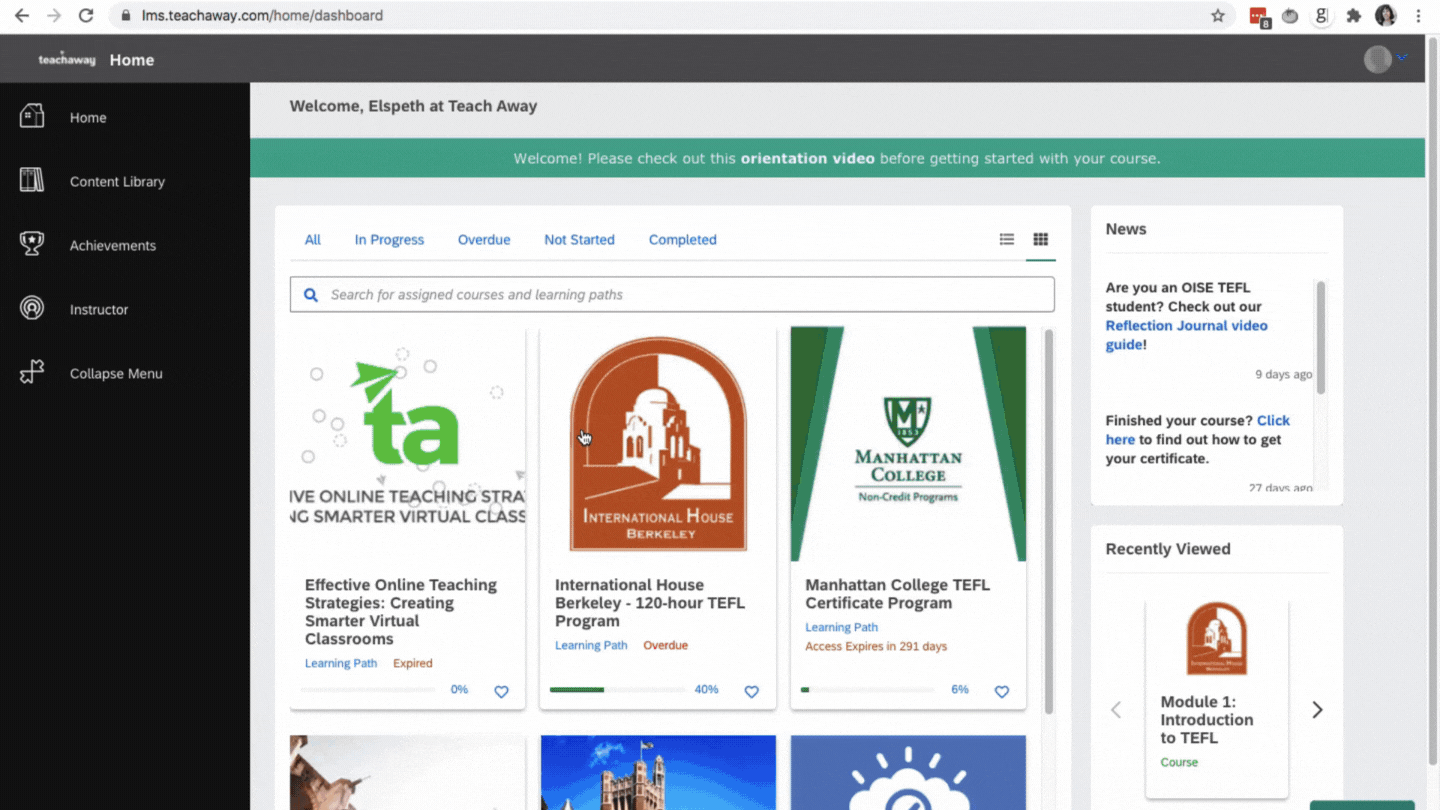Open browser Extensions puzzle icon
Image resolution: width=1440 pixels, height=810 pixels.
(x=1354, y=16)
